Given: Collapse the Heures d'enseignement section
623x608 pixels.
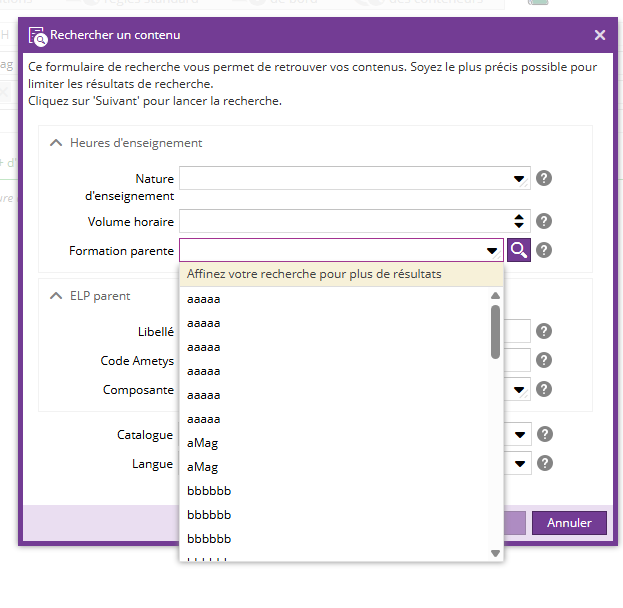Looking at the screenshot, I should pos(56,143).
